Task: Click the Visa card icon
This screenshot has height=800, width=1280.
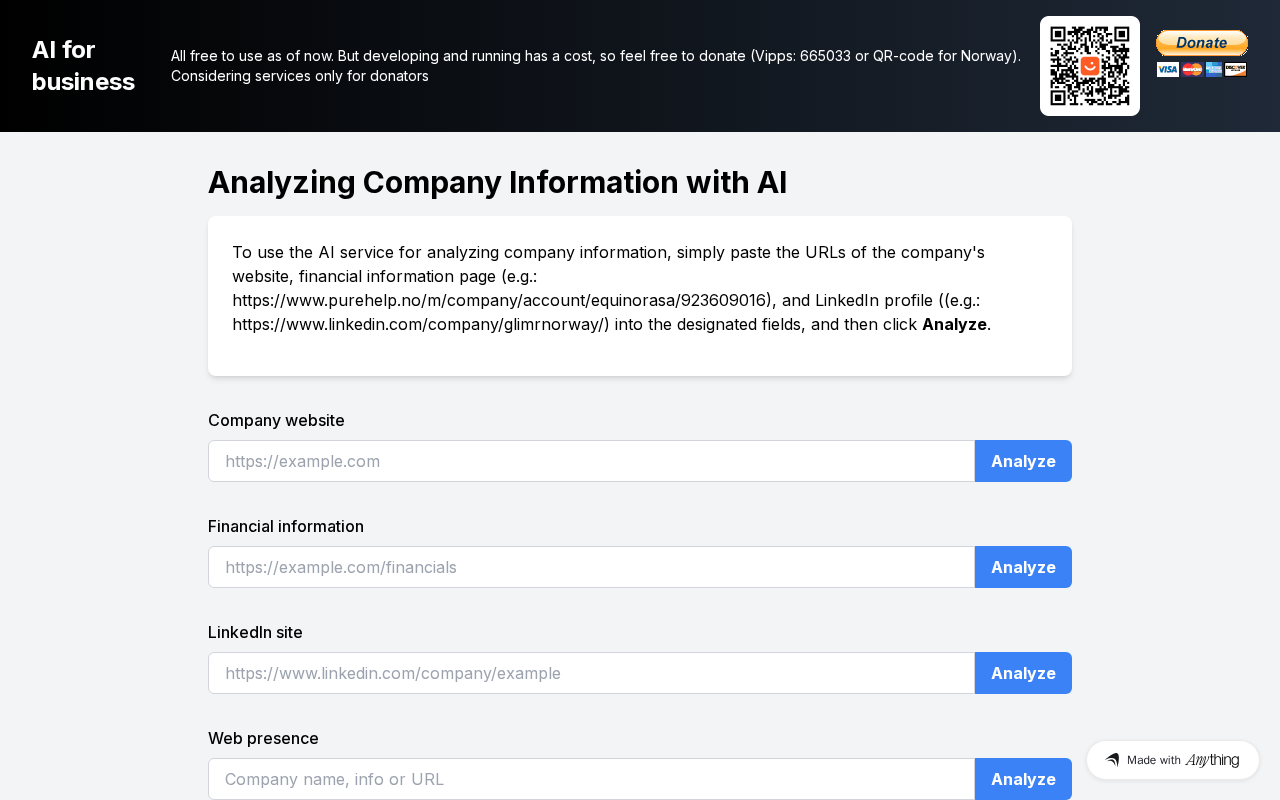Action: (1167, 69)
